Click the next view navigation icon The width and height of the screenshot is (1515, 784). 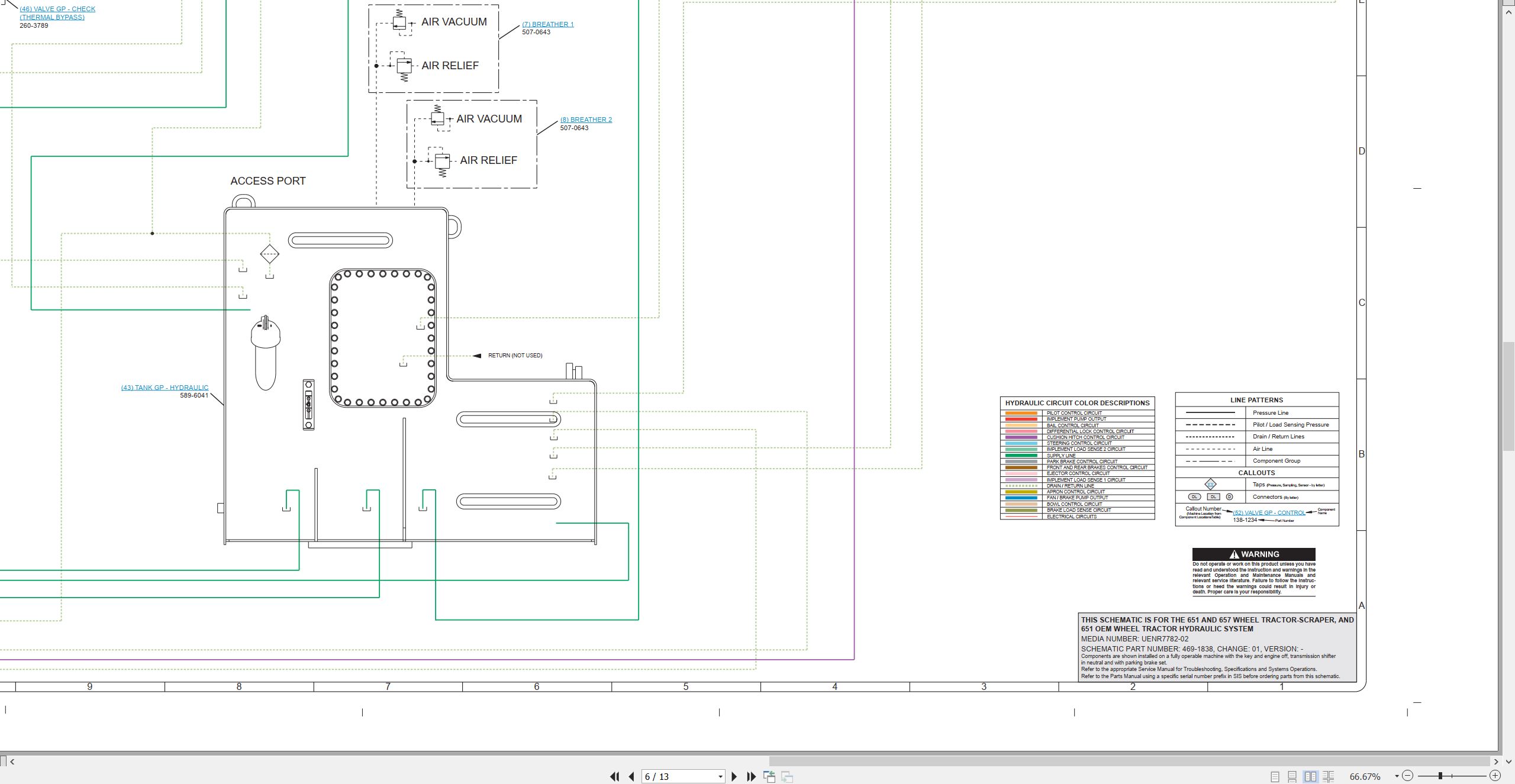[x=787, y=776]
